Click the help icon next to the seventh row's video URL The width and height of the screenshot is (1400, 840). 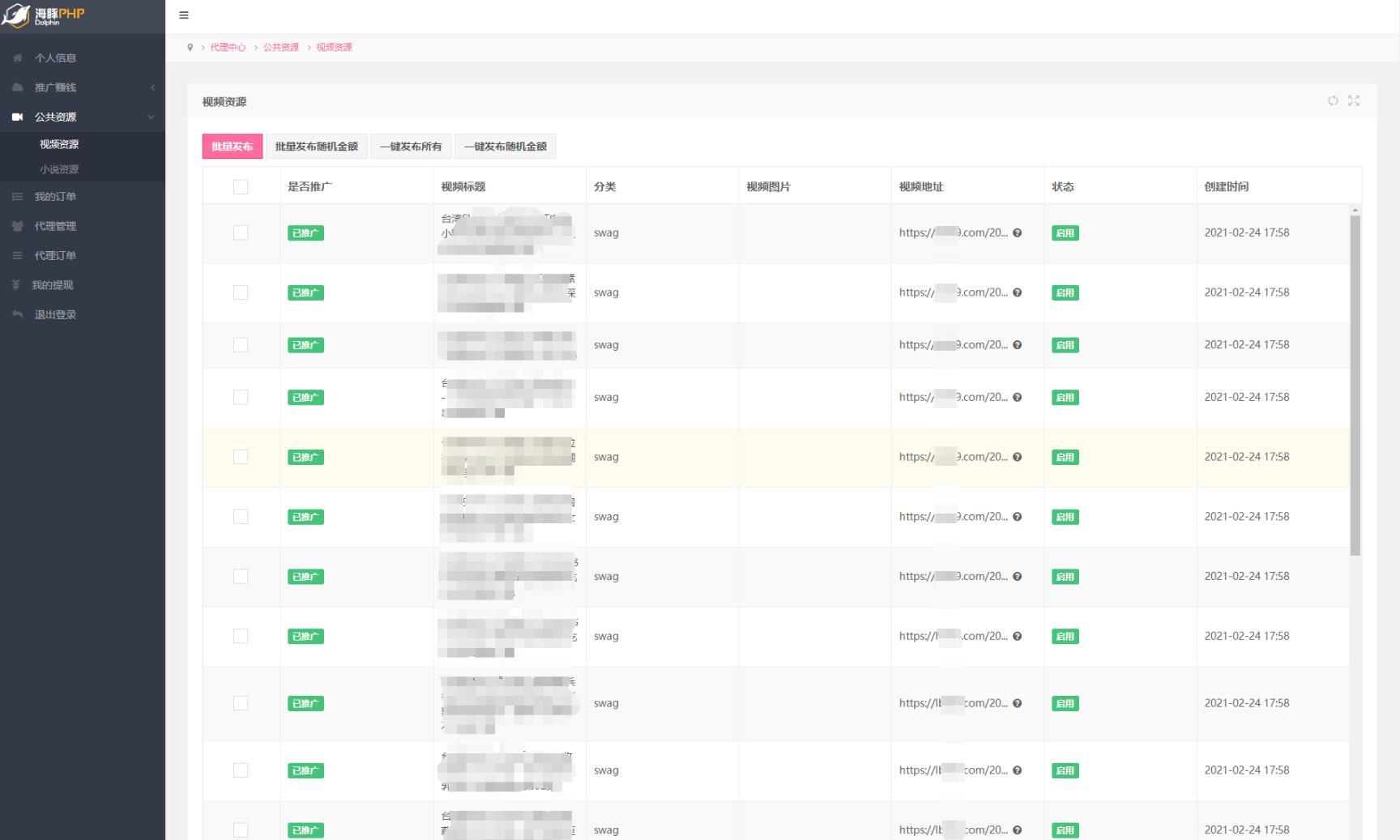pos(1018,577)
